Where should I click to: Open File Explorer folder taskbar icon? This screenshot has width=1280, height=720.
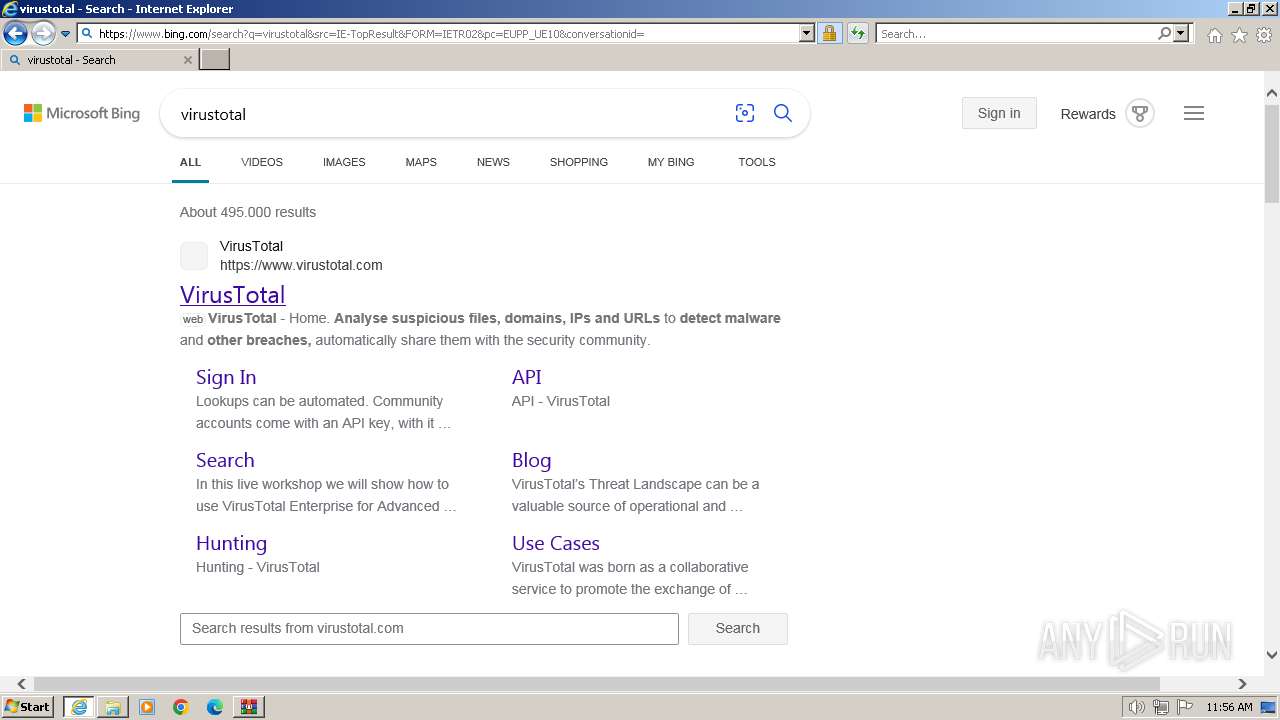pos(113,707)
